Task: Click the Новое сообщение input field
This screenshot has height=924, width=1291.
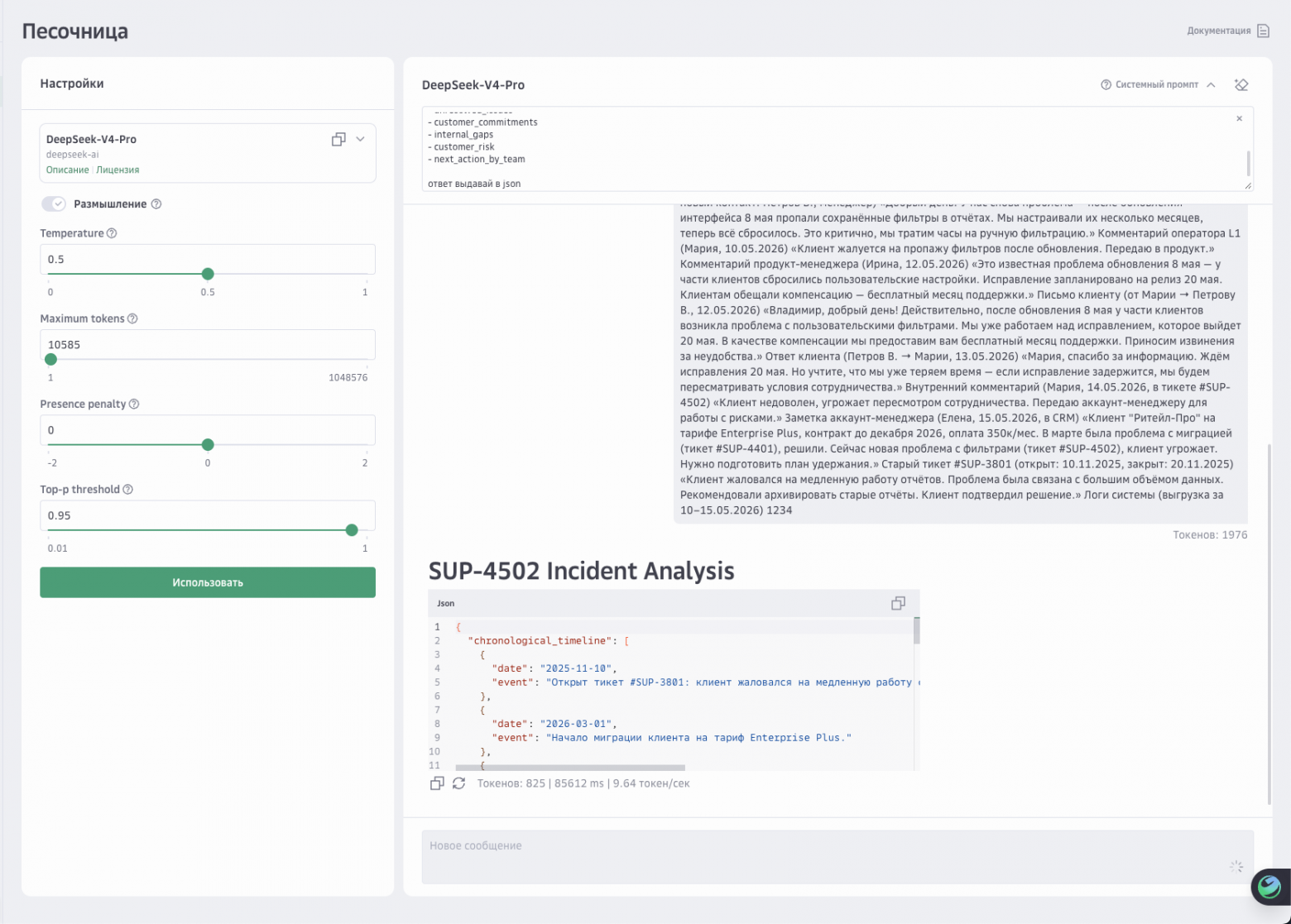Action: point(837,857)
